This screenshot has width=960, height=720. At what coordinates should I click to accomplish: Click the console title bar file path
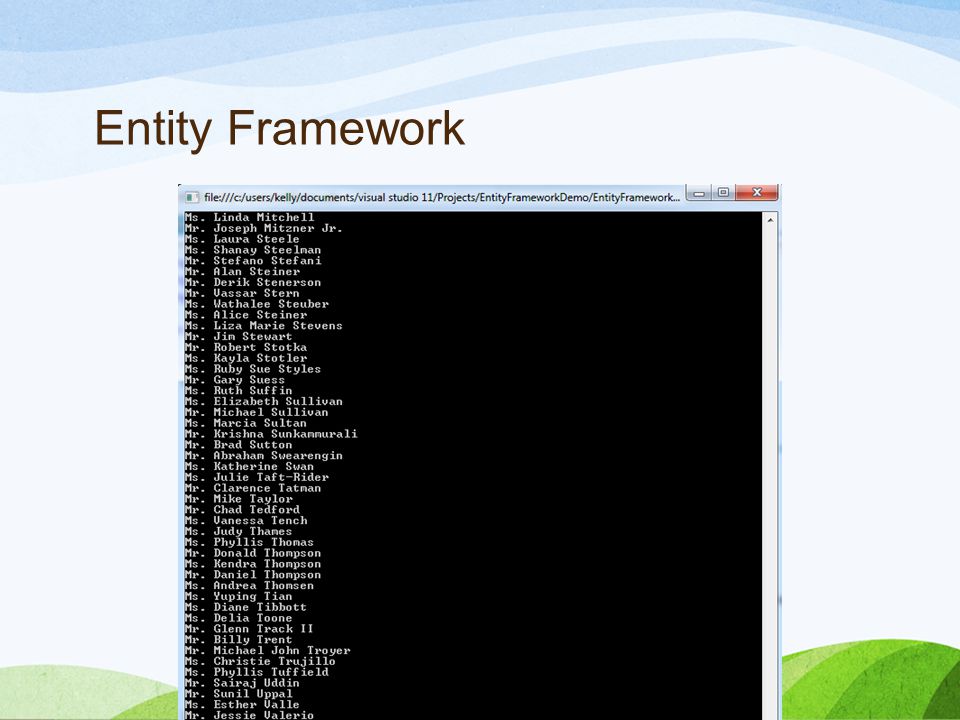coord(441,197)
